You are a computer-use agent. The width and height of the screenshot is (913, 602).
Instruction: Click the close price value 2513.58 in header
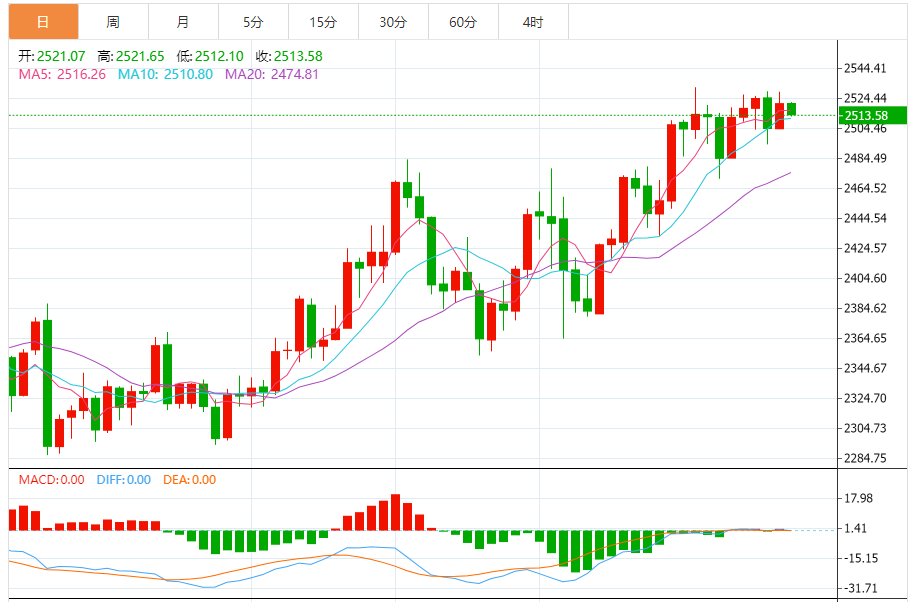point(298,56)
